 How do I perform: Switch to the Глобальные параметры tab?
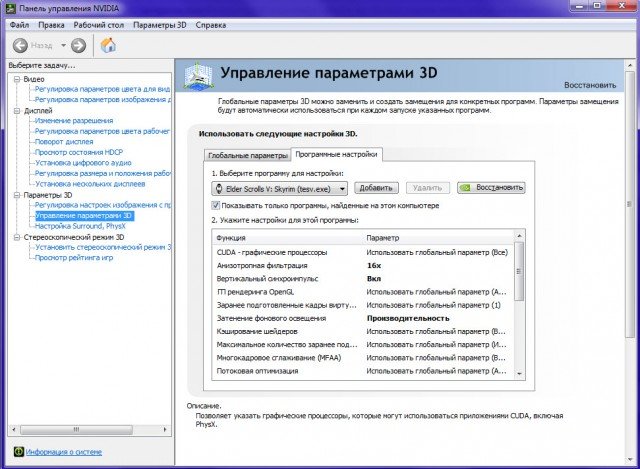247,156
